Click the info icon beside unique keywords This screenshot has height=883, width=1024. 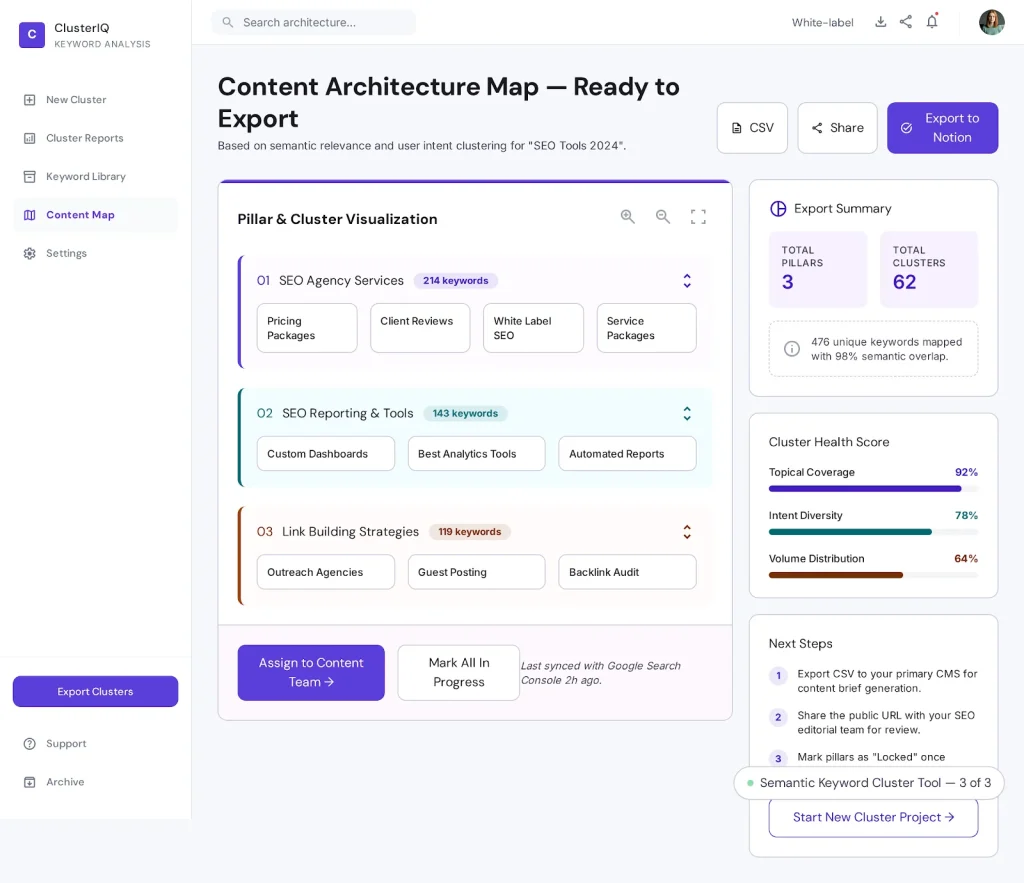[792, 349]
